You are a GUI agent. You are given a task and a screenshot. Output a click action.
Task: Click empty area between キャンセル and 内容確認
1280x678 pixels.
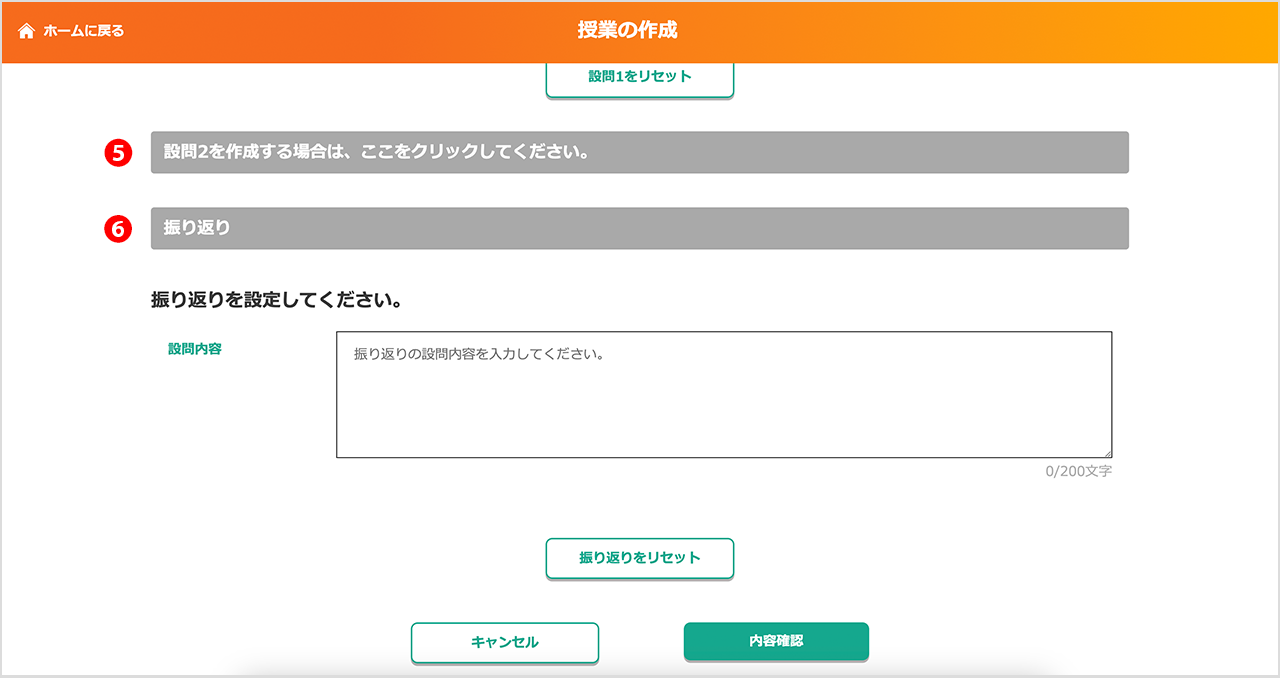click(641, 642)
